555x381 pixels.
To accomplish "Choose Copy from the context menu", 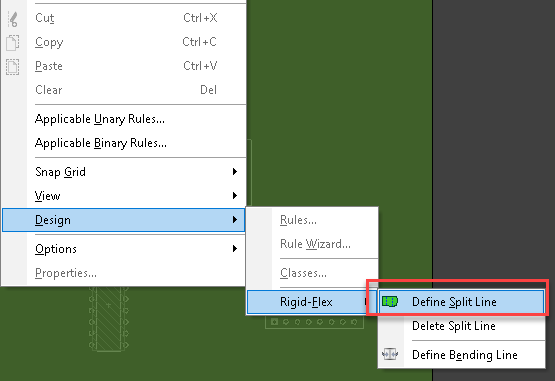I will point(124,42).
